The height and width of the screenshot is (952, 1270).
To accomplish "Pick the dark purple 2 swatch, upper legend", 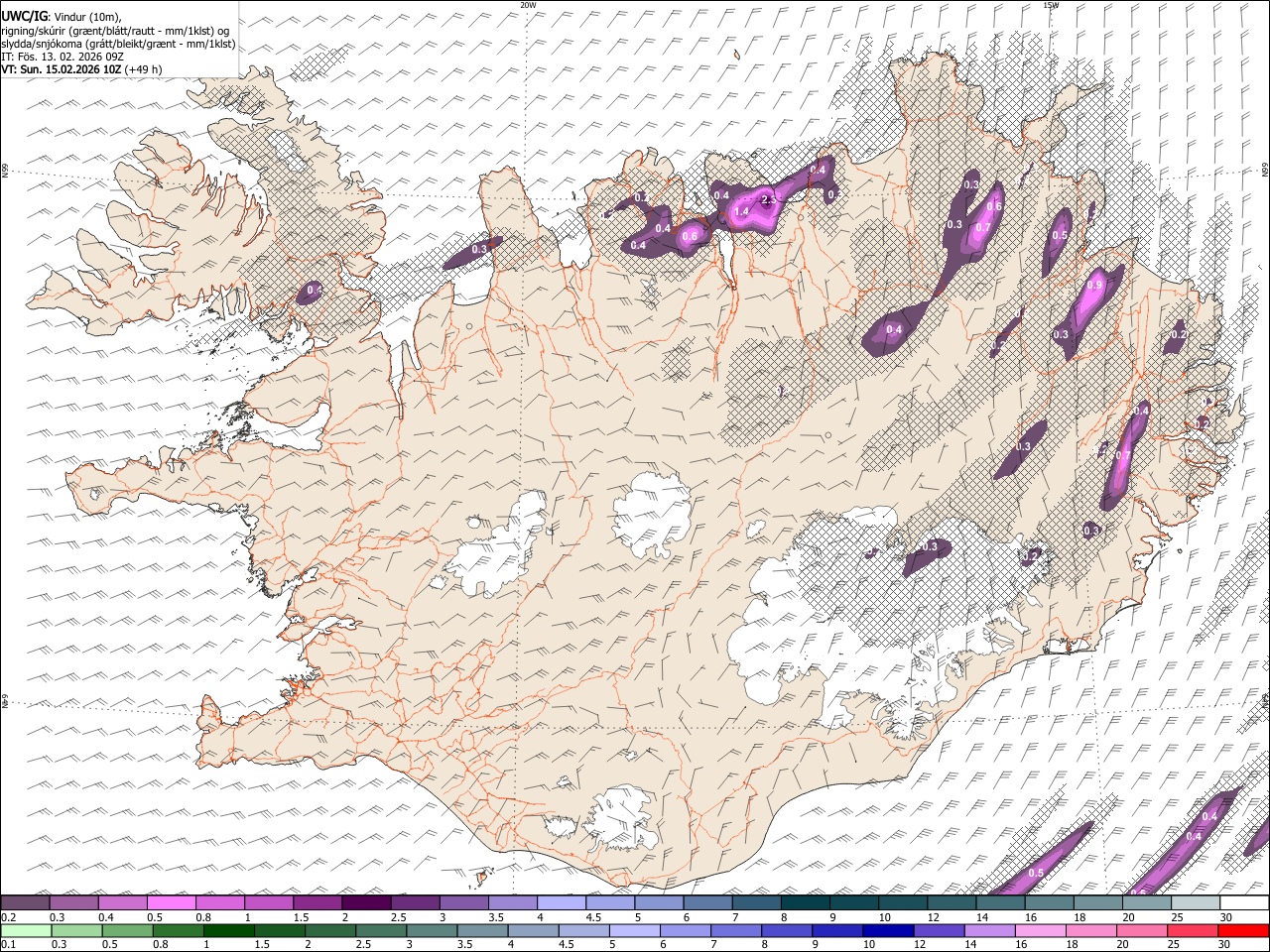I will pos(365,903).
